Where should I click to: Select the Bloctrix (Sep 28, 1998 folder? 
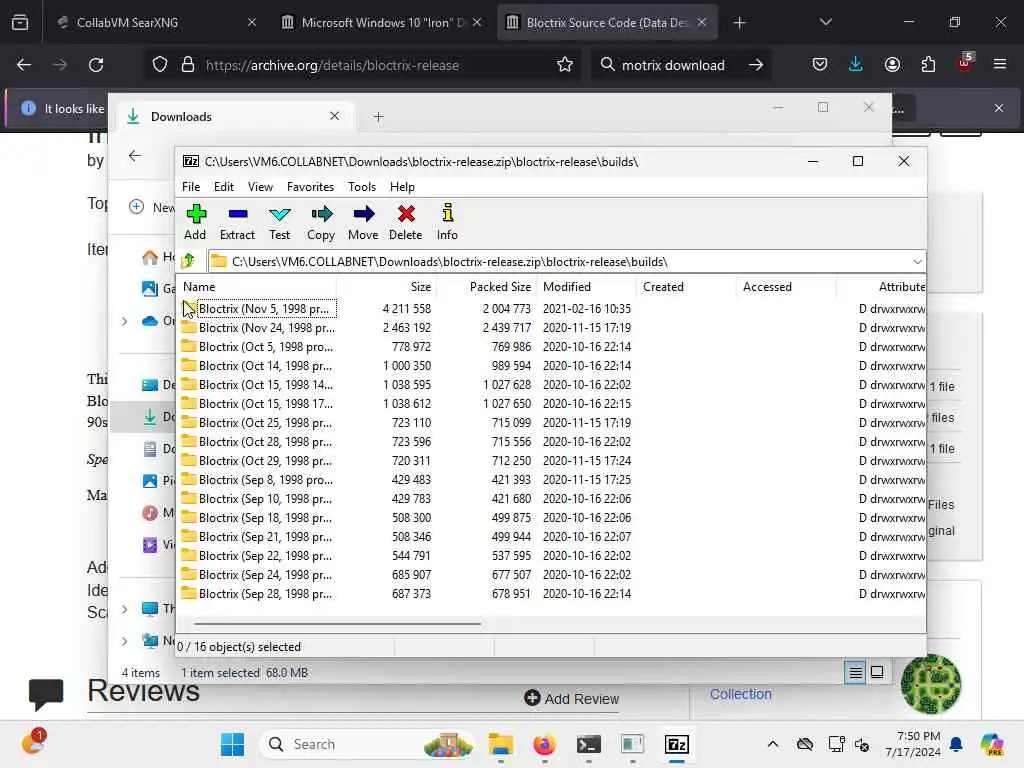265,594
